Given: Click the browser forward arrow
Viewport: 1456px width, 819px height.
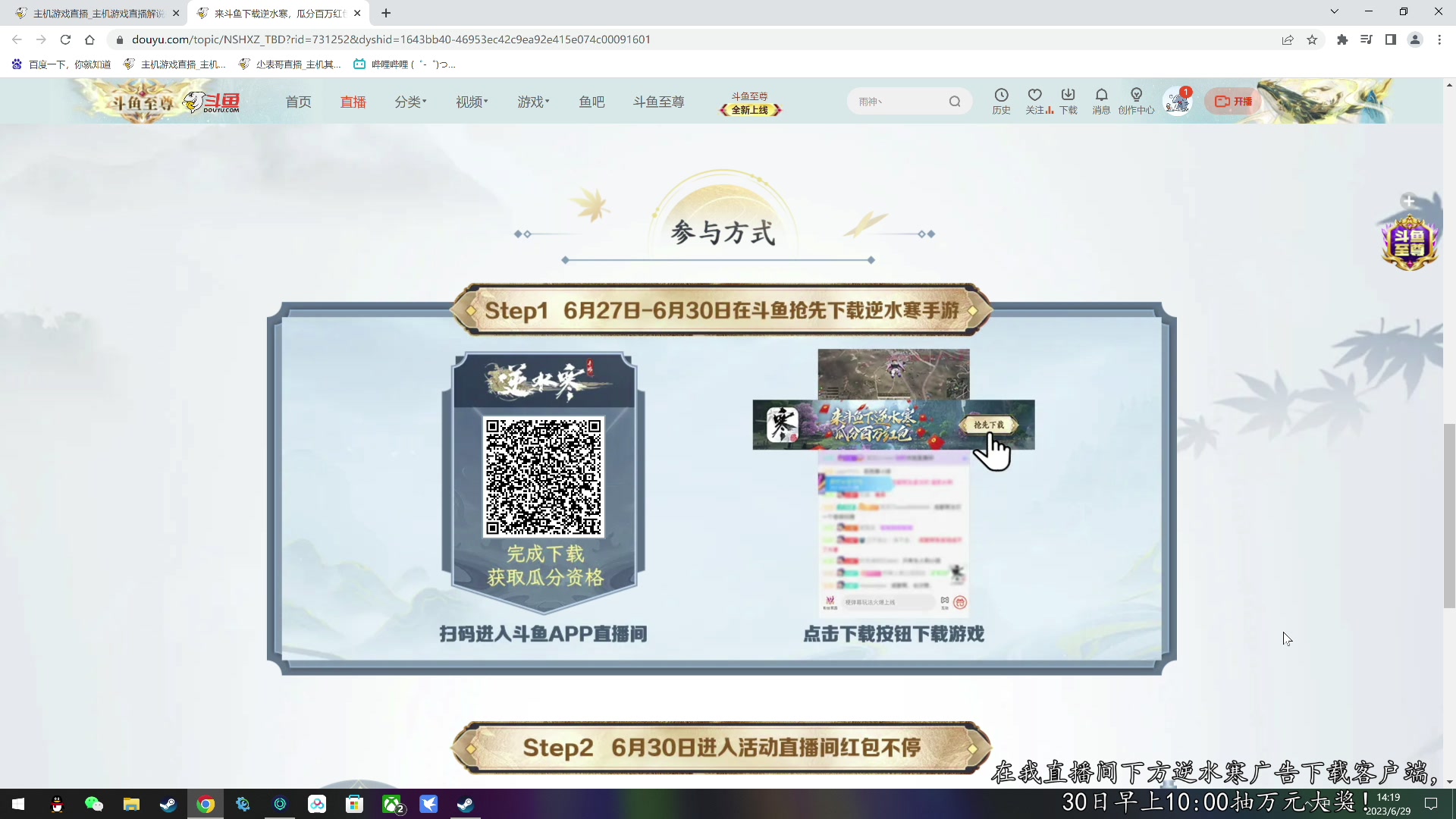Looking at the screenshot, I should point(41,39).
